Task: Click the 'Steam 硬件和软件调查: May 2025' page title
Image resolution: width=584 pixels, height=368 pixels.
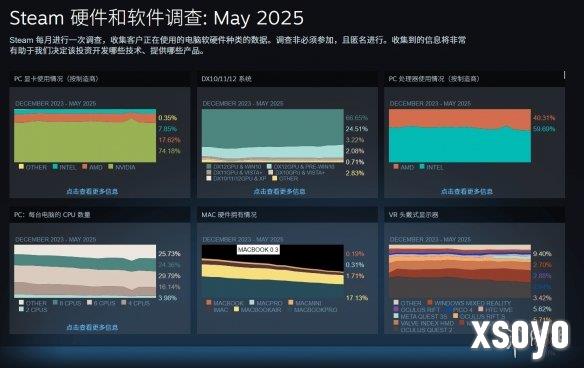Action: (x=156, y=18)
